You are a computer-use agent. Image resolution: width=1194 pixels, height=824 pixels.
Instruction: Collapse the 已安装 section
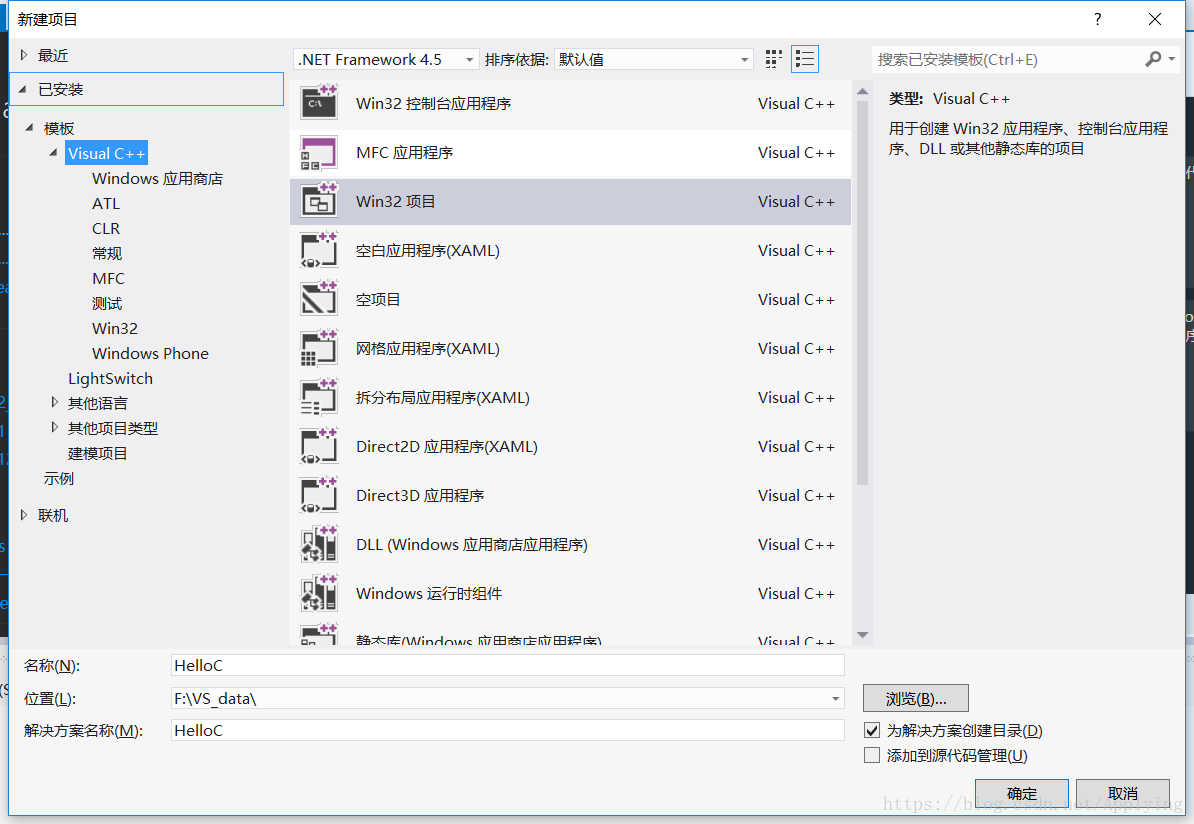[x=23, y=89]
